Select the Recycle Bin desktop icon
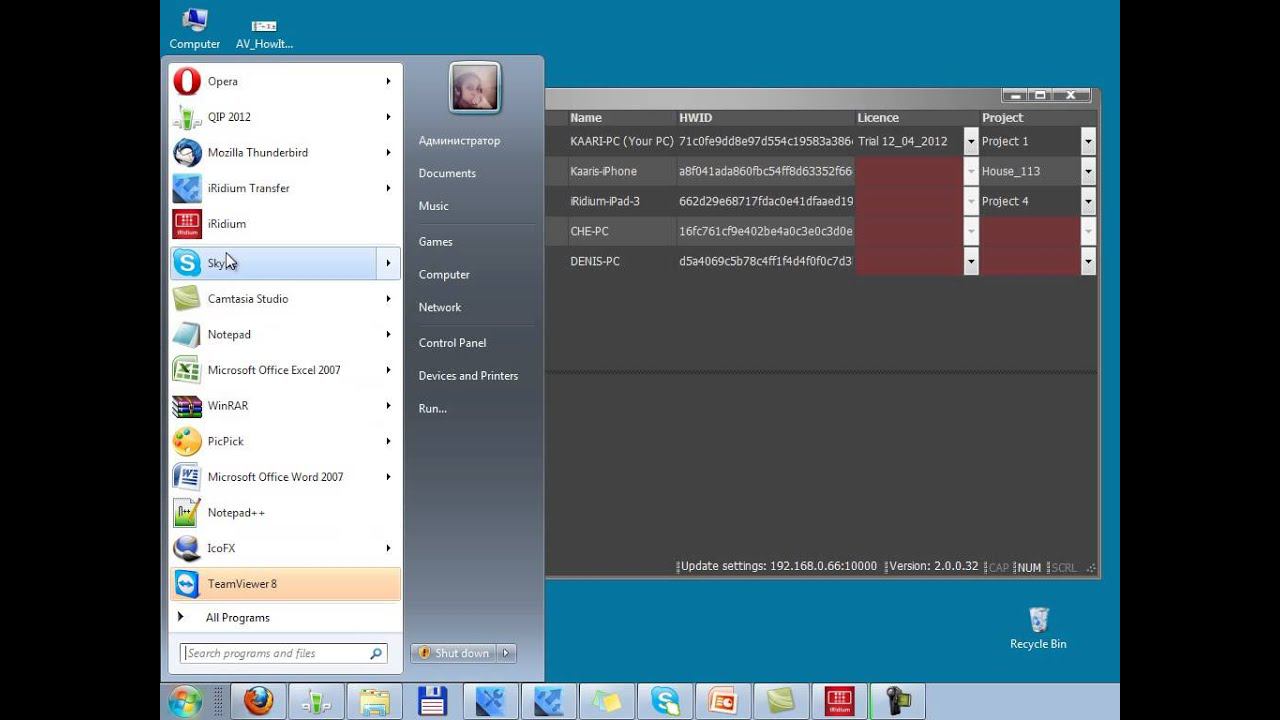Viewport: 1280px width, 720px height. pos(1038,628)
